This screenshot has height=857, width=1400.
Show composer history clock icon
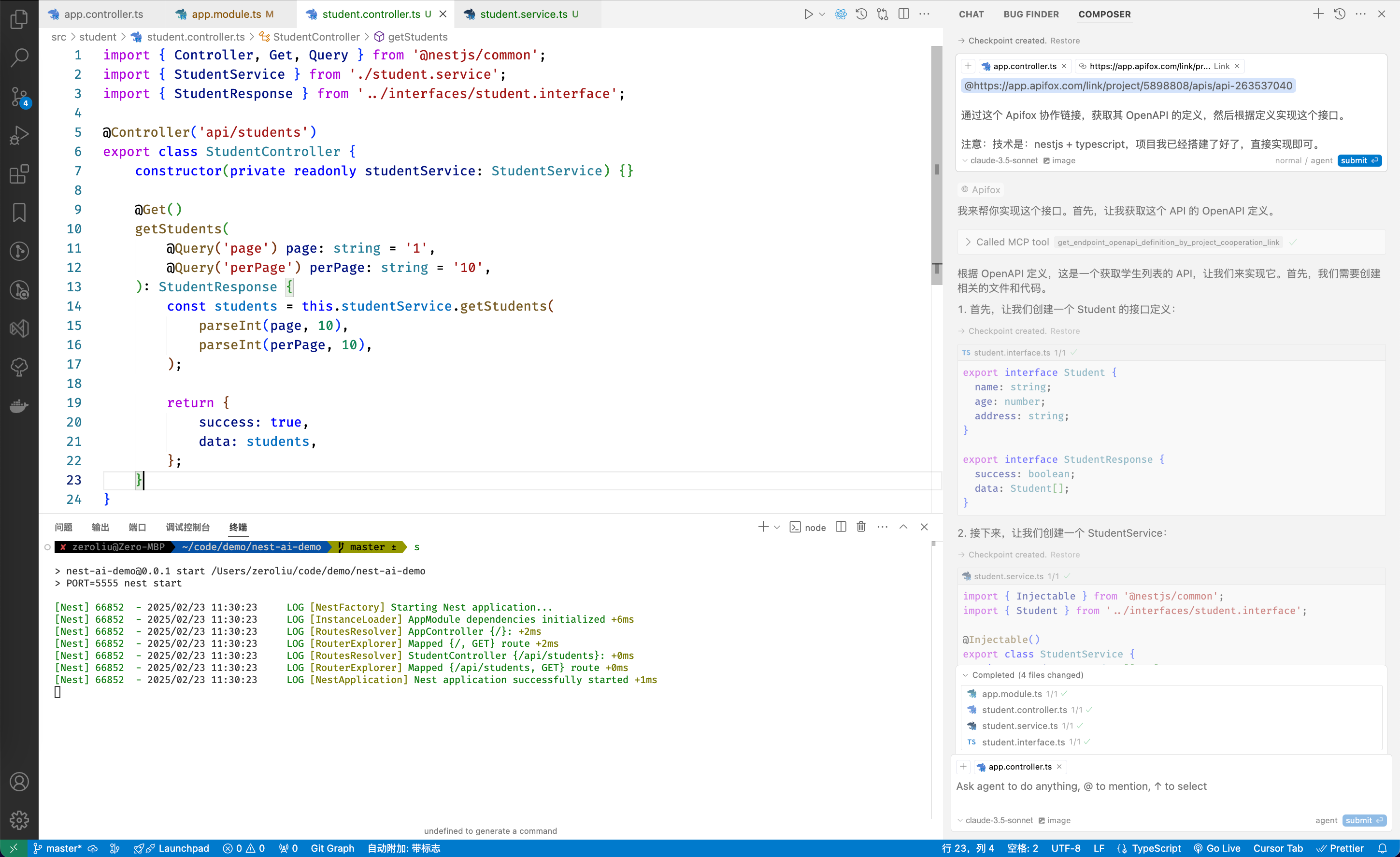coord(1339,14)
